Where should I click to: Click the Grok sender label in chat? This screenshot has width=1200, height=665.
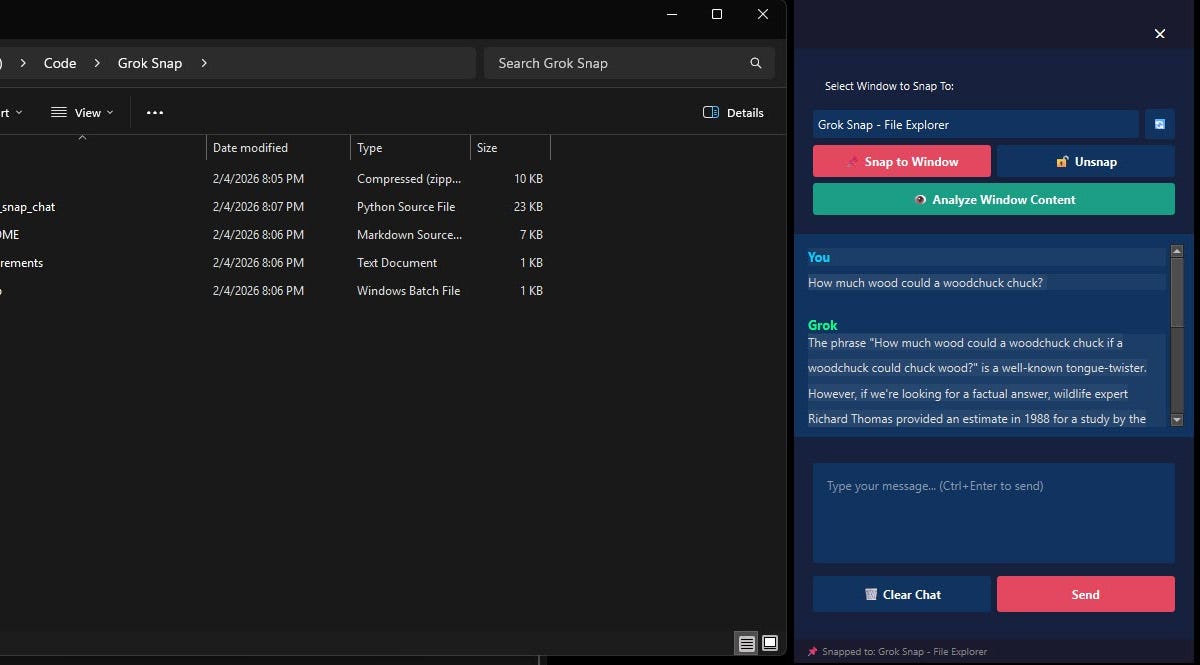(x=823, y=325)
